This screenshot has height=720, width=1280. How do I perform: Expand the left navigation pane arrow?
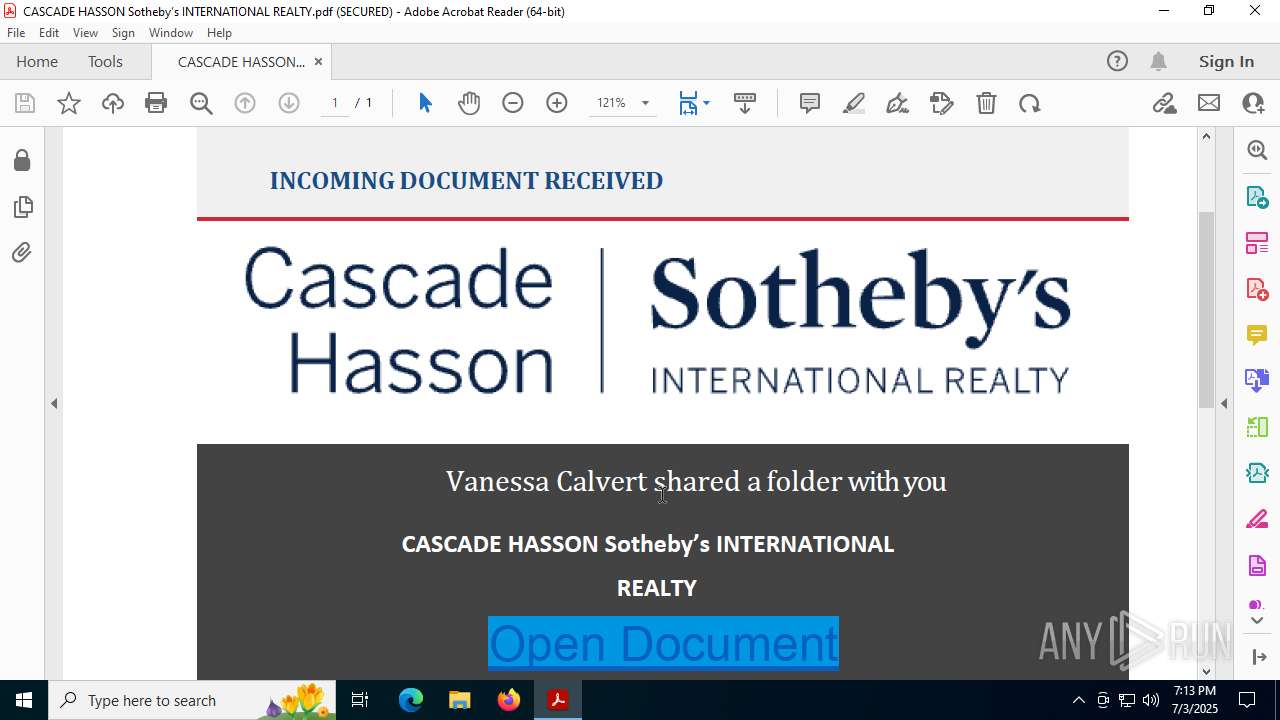click(x=54, y=403)
